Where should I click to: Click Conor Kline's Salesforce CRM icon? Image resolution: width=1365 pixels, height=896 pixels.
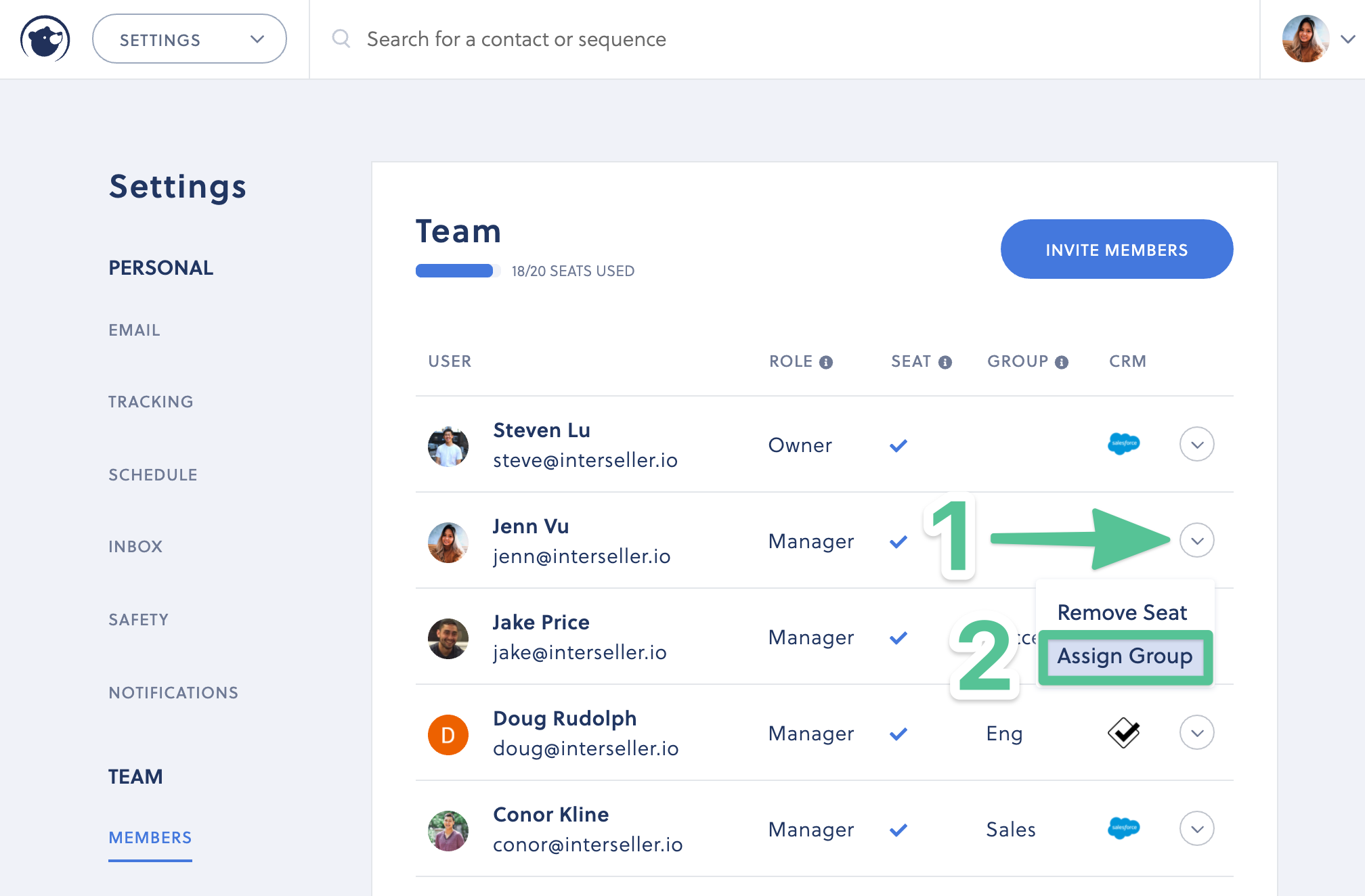(1124, 828)
